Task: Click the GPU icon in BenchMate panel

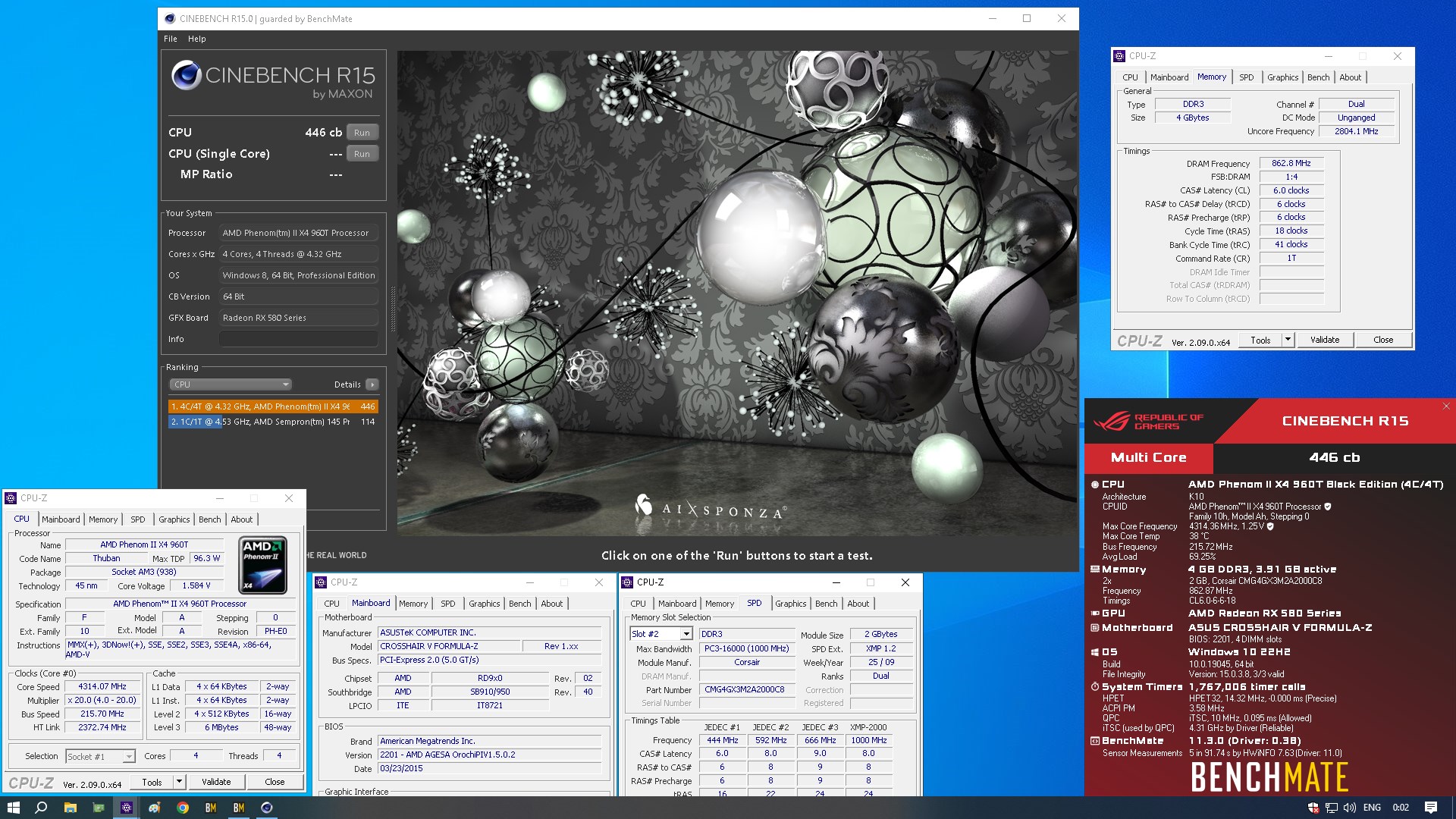Action: 1095,613
